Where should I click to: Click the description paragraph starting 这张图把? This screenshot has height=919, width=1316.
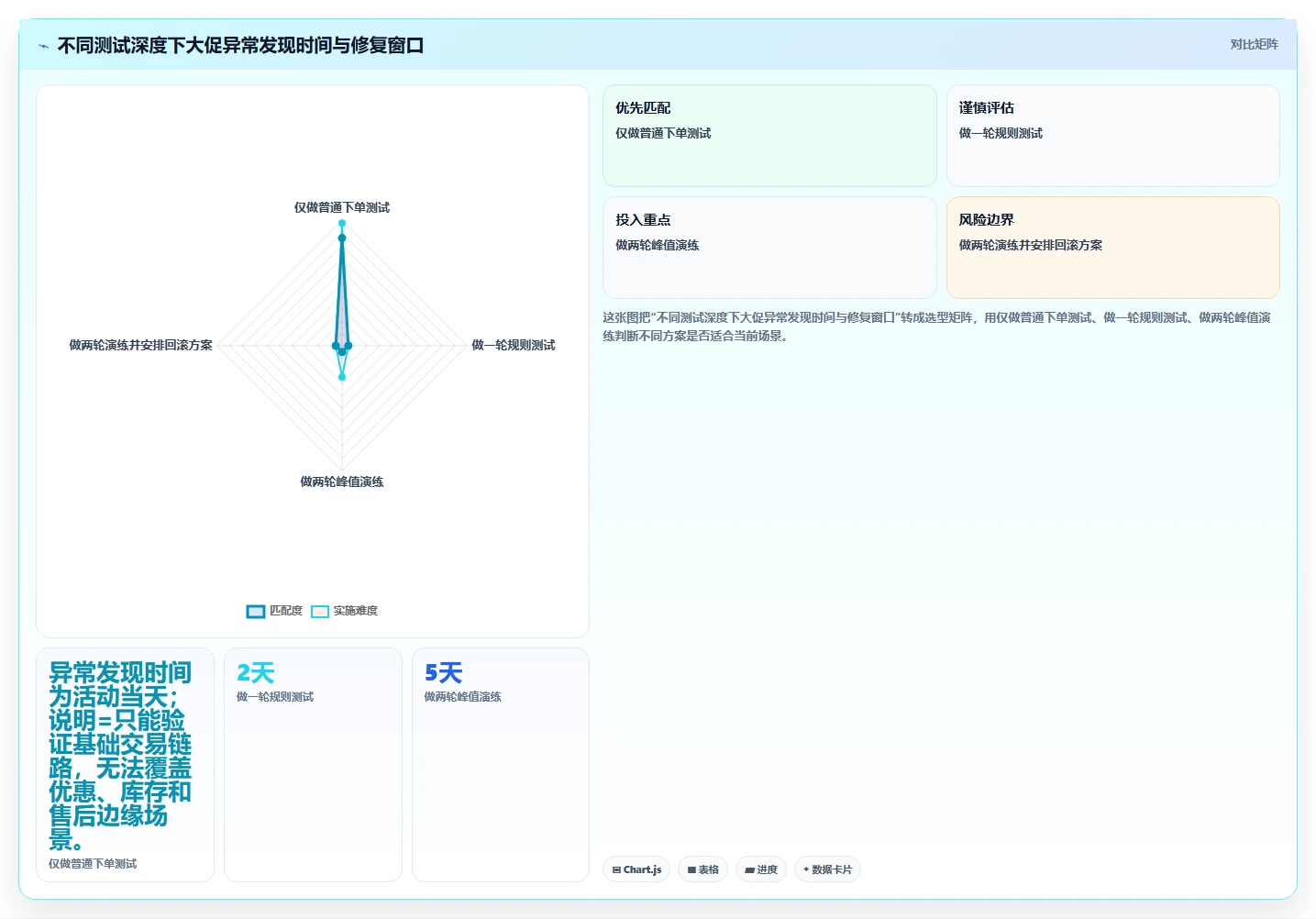[x=937, y=327]
